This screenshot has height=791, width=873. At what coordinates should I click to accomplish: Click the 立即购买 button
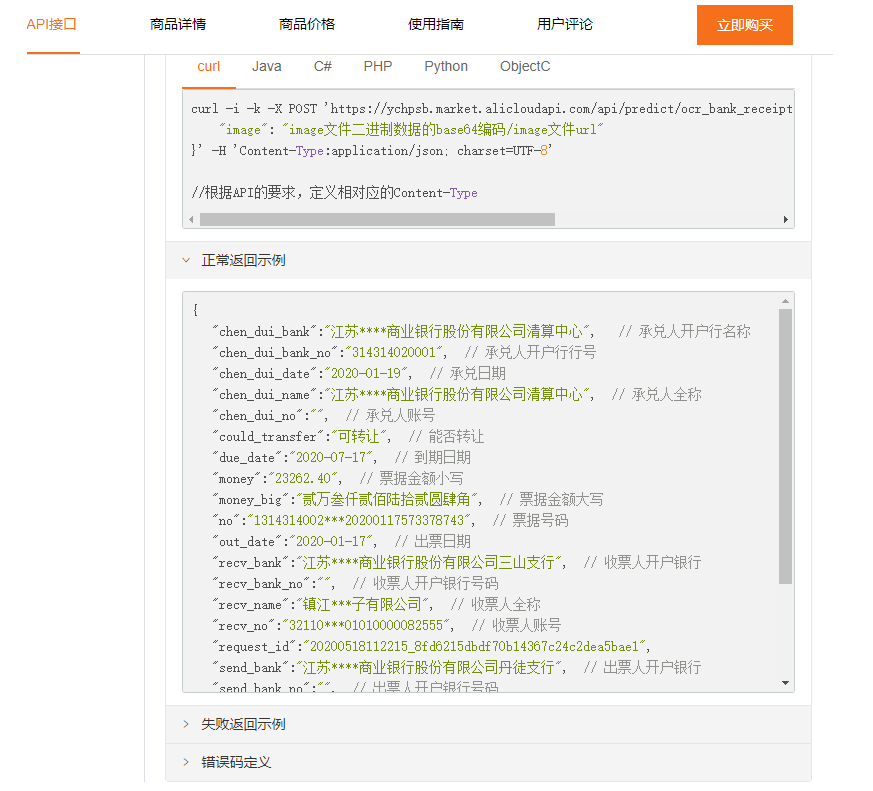pyautogui.click(x=744, y=25)
